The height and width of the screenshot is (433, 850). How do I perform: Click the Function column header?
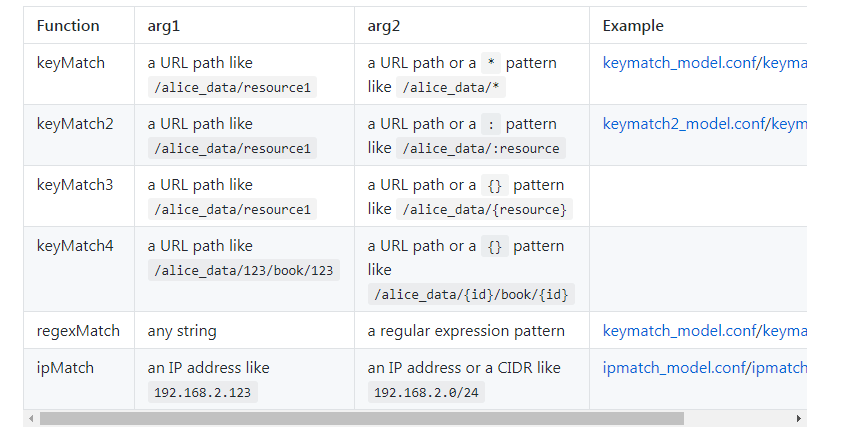click(x=68, y=26)
